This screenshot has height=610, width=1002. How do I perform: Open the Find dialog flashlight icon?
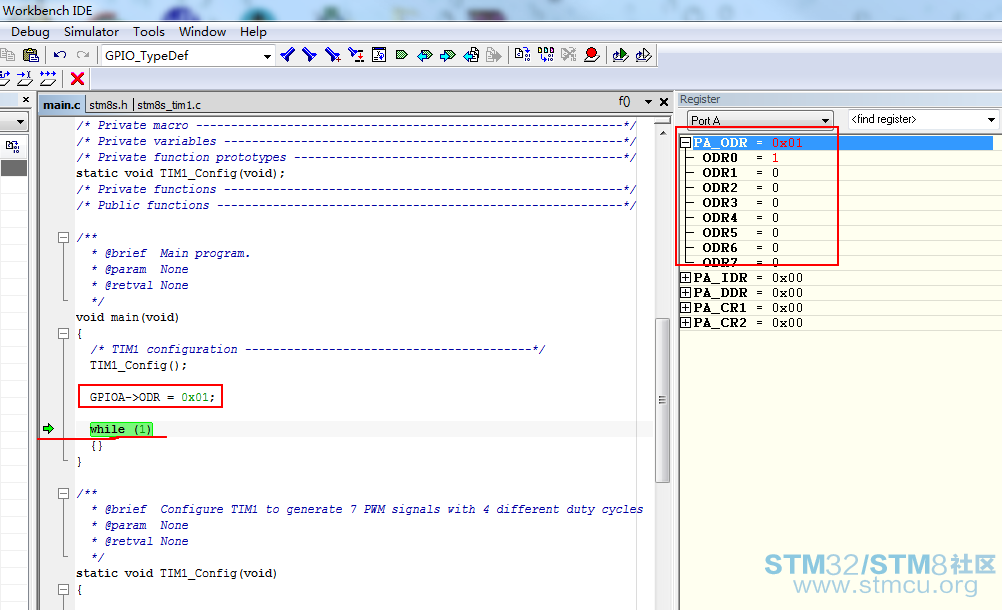pos(333,55)
